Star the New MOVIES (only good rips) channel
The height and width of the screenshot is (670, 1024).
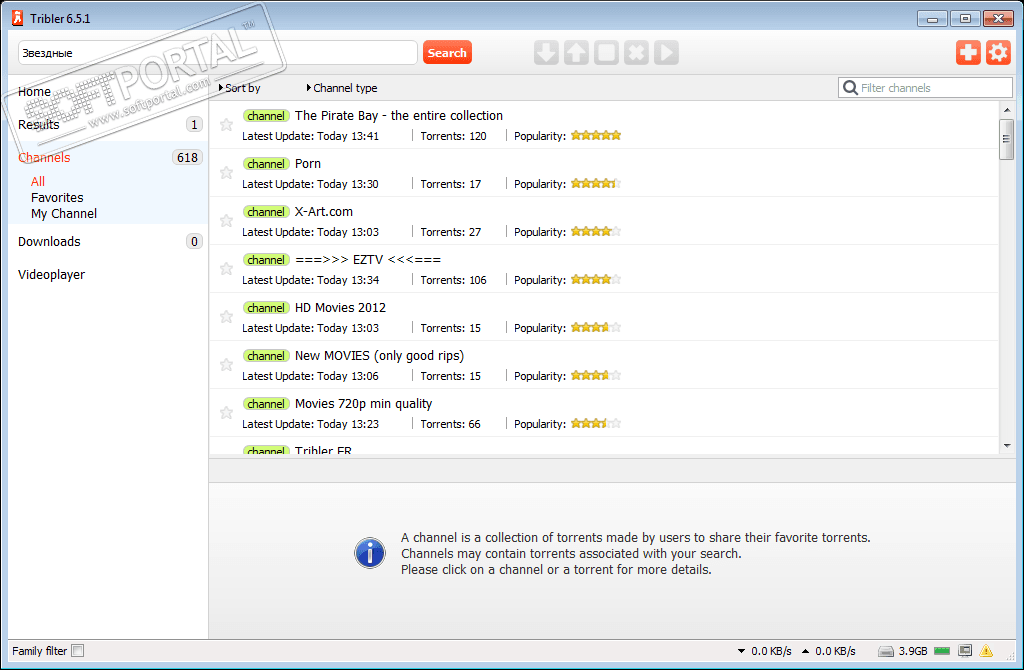click(226, 364)
